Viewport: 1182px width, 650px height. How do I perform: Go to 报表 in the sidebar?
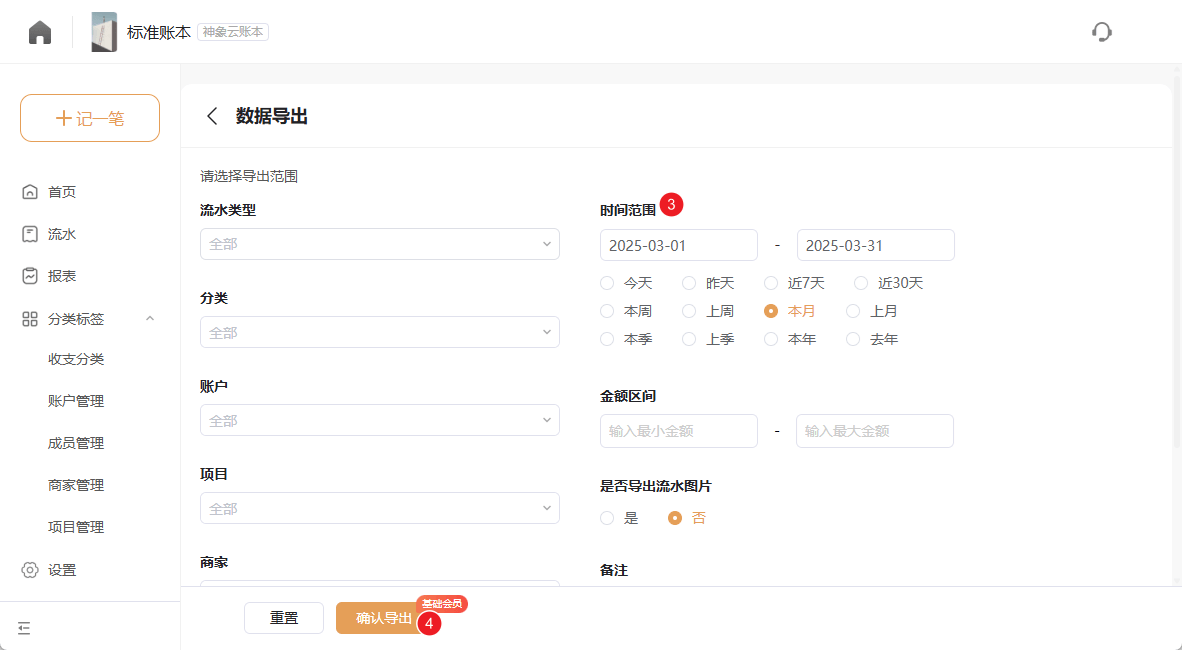tap(61, 276)
